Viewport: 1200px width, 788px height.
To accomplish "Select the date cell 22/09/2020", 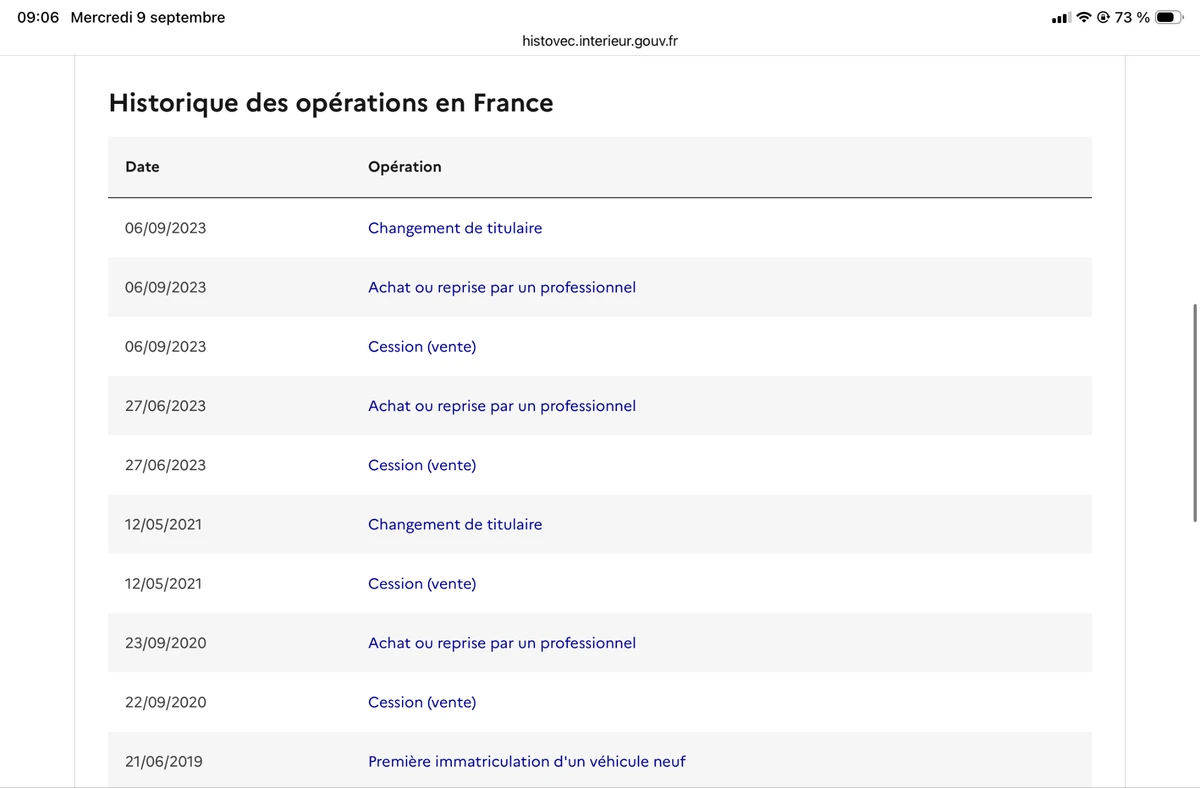I will (166, 702).
